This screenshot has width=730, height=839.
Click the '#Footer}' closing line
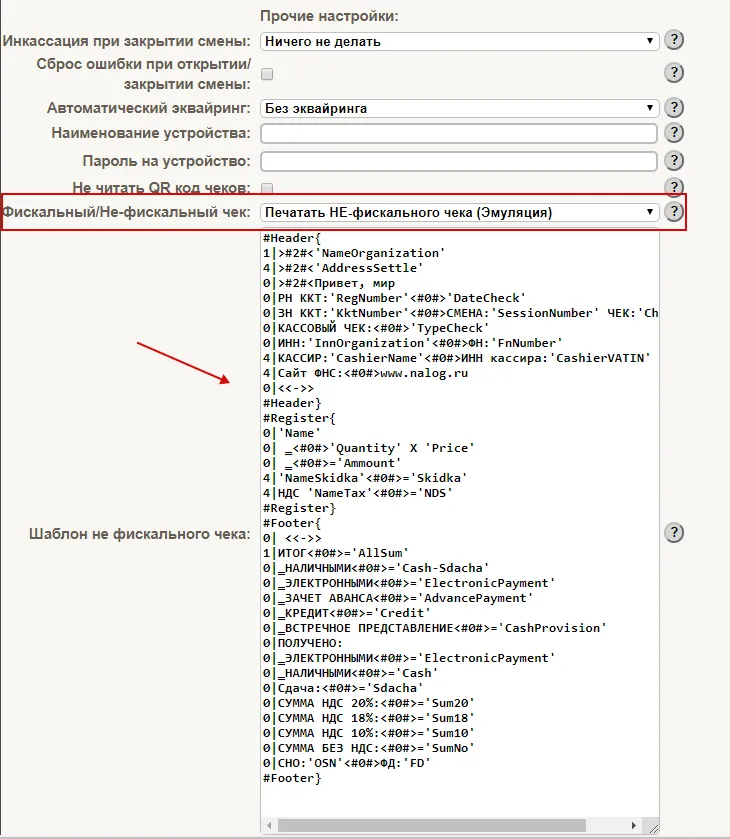pyautogui.click(x=292, y=778)
